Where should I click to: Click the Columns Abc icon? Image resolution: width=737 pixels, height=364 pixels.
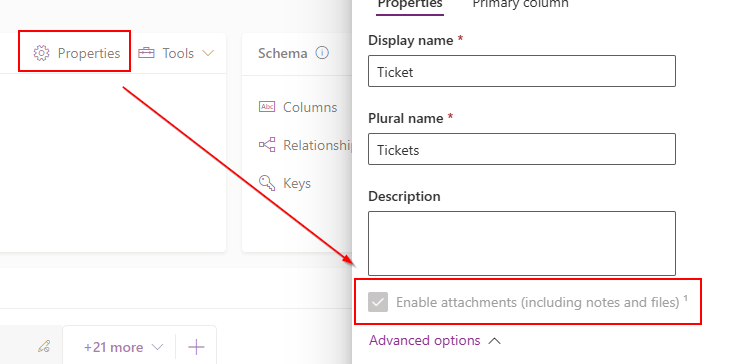[267, 107]
